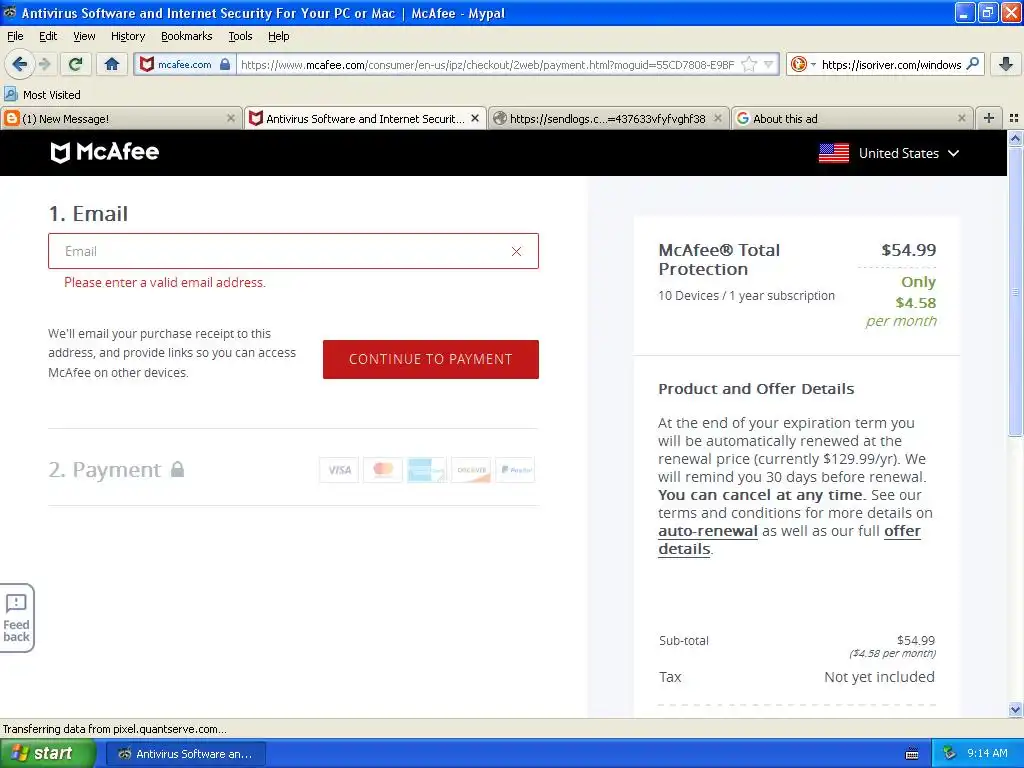Open the Edit menu
1024x768 pixels.
click(48, 36)
